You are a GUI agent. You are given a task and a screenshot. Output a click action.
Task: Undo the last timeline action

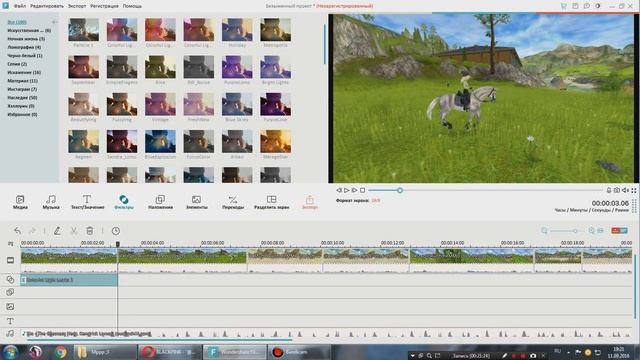(x=17, y=231)
